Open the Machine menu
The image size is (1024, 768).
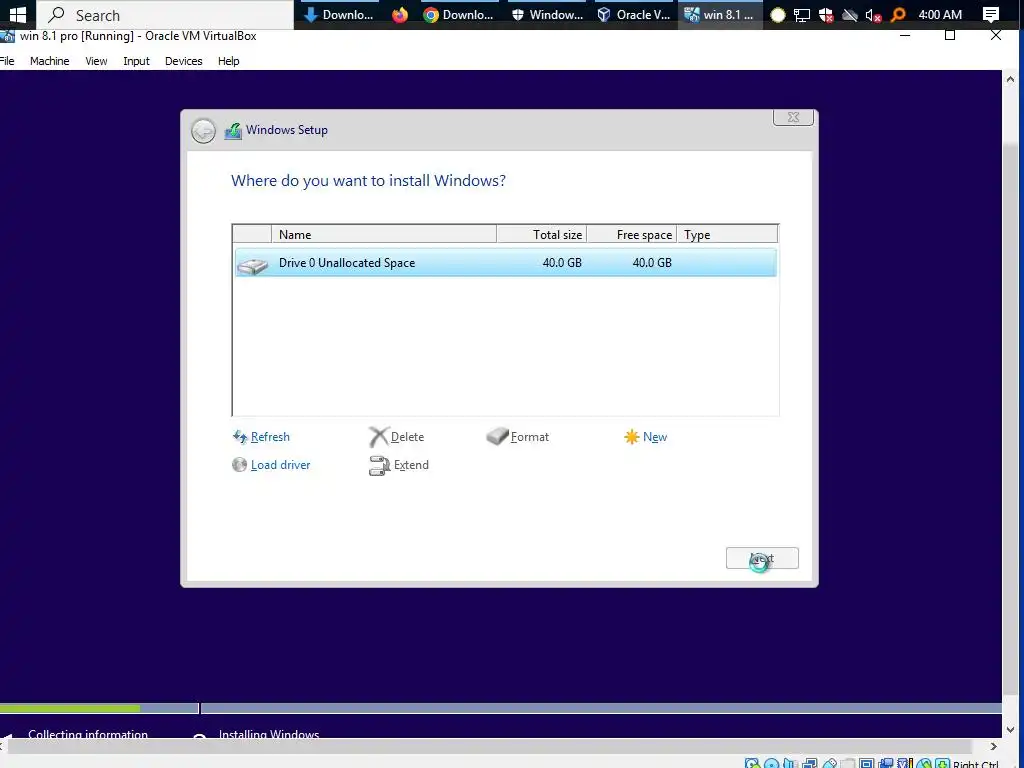pos(50,61)
